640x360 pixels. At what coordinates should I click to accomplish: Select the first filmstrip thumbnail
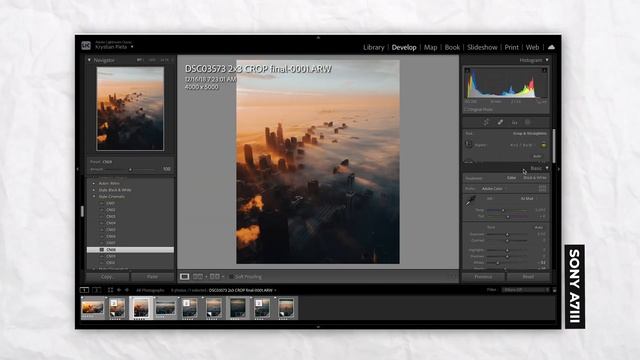click(93, 307)
